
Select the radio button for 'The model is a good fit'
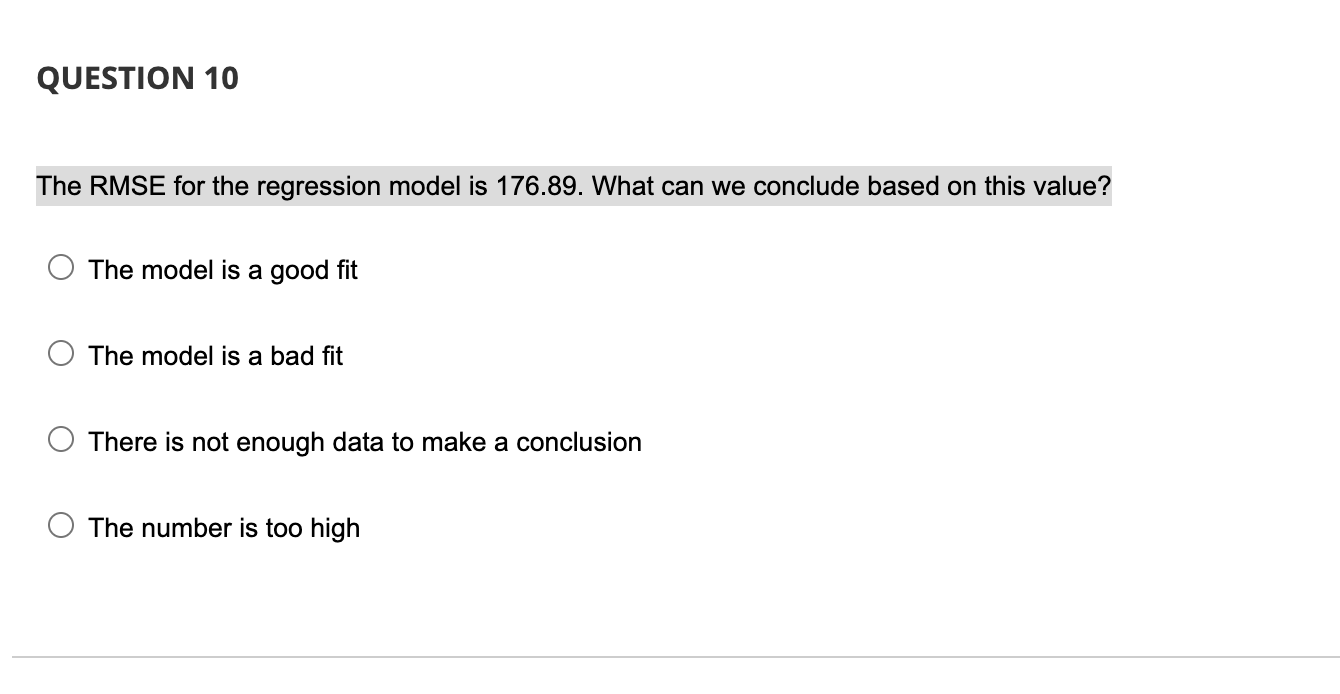pos(60,266)
